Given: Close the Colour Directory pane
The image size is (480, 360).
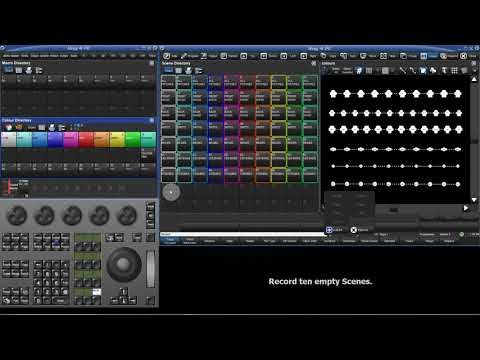Looking at the screenshot, I should tap(152, 120).
